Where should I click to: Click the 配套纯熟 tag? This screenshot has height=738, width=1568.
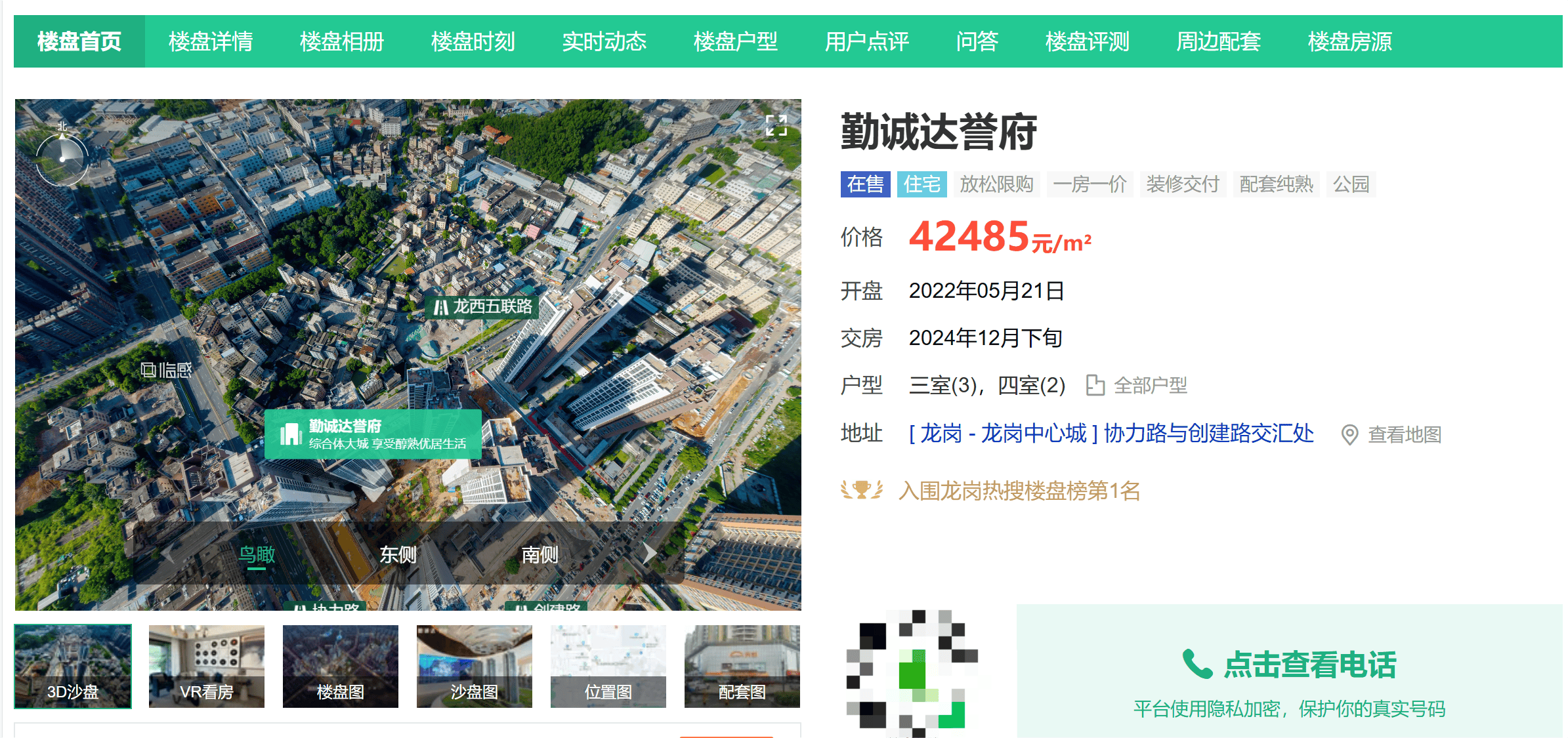[1276, 184]
